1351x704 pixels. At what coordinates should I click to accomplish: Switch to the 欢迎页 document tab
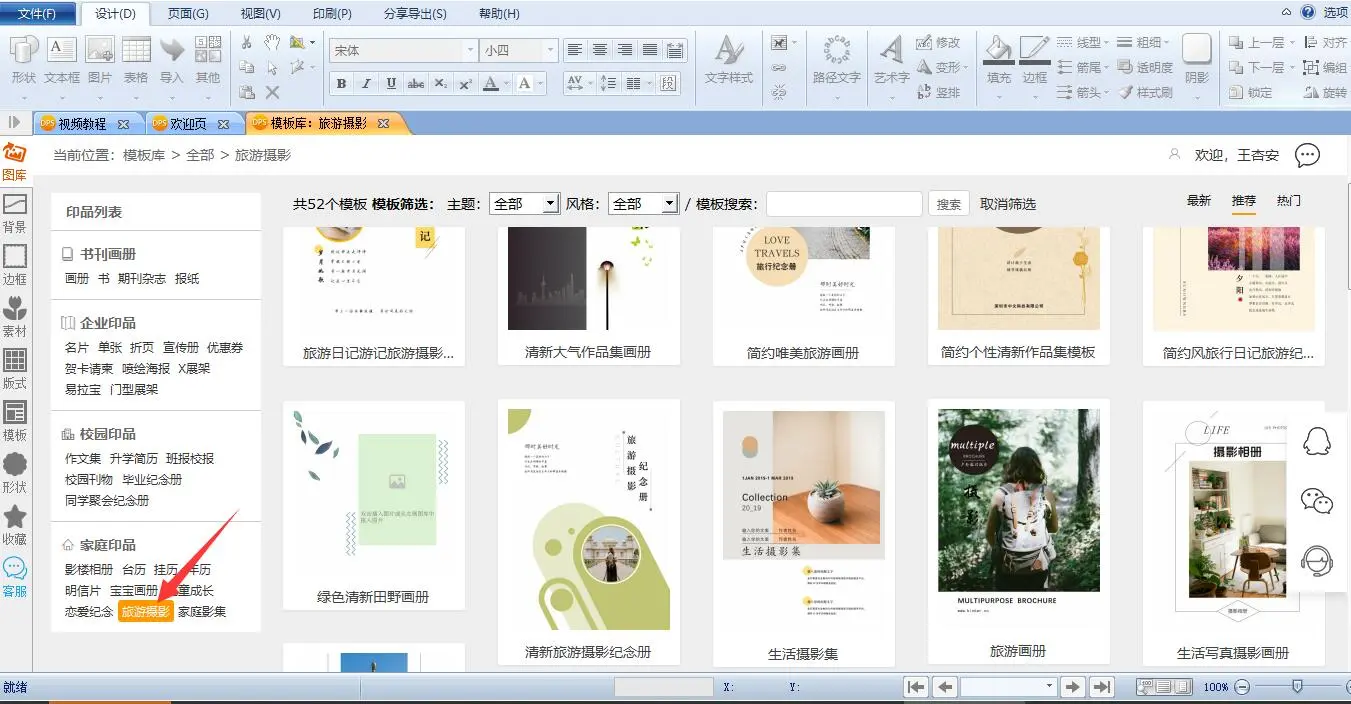187,124
